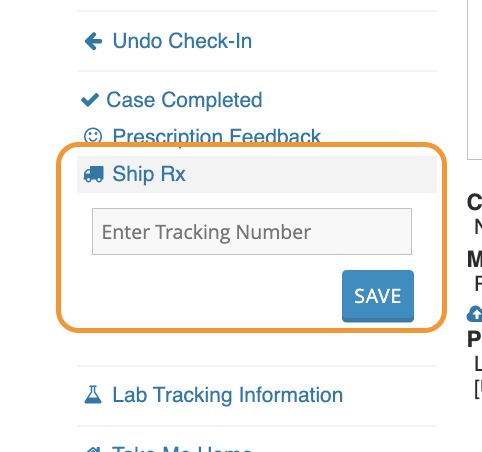Save the tracking number with SAVE button

[x=378, y=296]
